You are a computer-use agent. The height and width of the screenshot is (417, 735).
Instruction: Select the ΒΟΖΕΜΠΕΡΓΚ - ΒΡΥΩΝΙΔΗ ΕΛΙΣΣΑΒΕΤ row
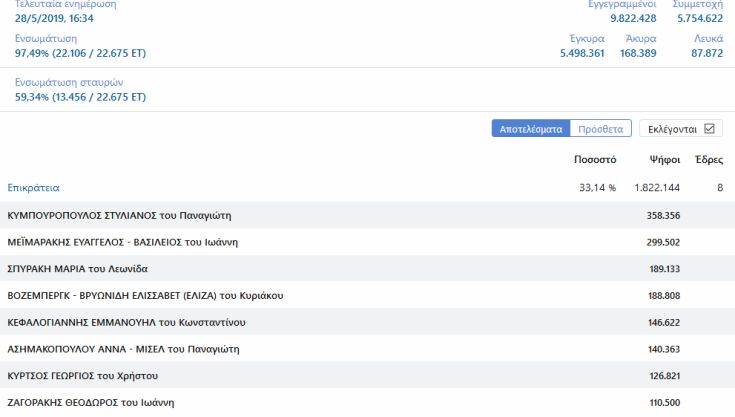click(x=145, y=295)
